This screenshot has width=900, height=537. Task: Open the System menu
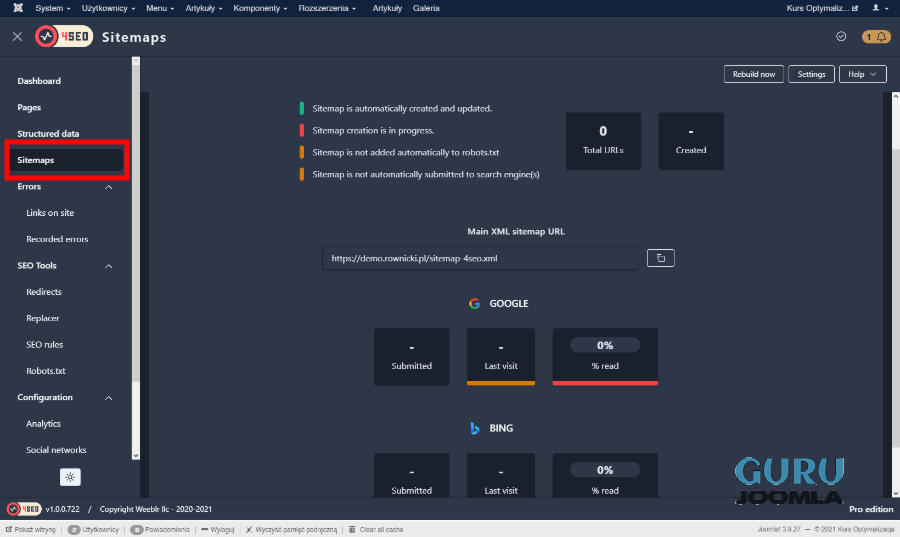point(53,8)
